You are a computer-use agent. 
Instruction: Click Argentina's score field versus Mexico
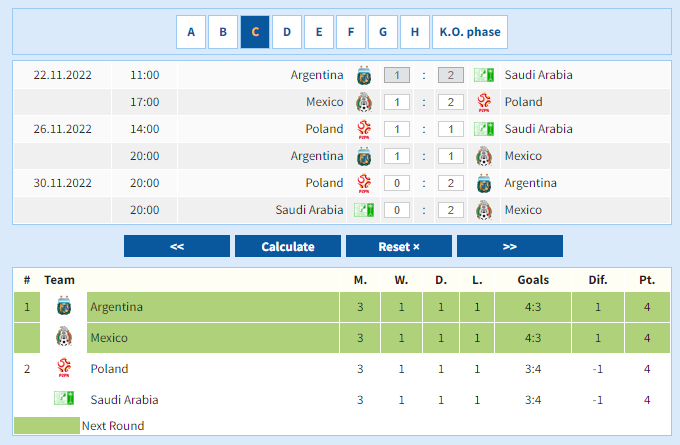397,156
